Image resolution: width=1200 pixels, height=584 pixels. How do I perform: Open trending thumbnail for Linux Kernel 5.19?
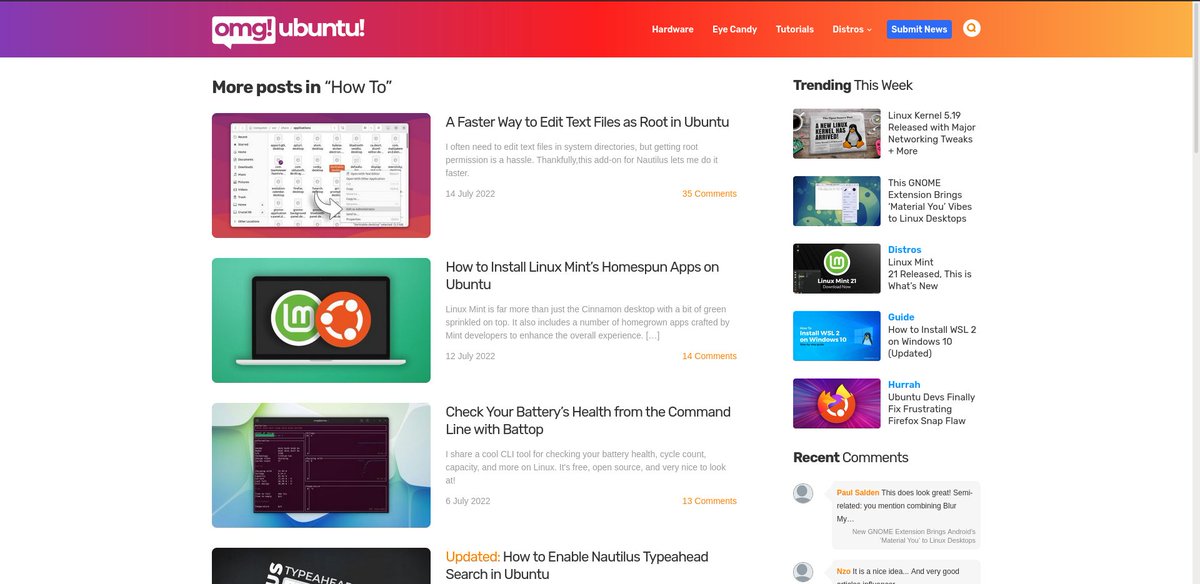837,134
